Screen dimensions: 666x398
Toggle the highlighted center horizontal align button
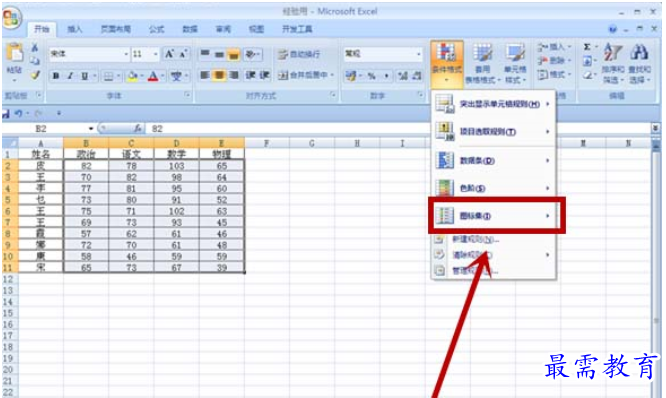tap(219, 75)
